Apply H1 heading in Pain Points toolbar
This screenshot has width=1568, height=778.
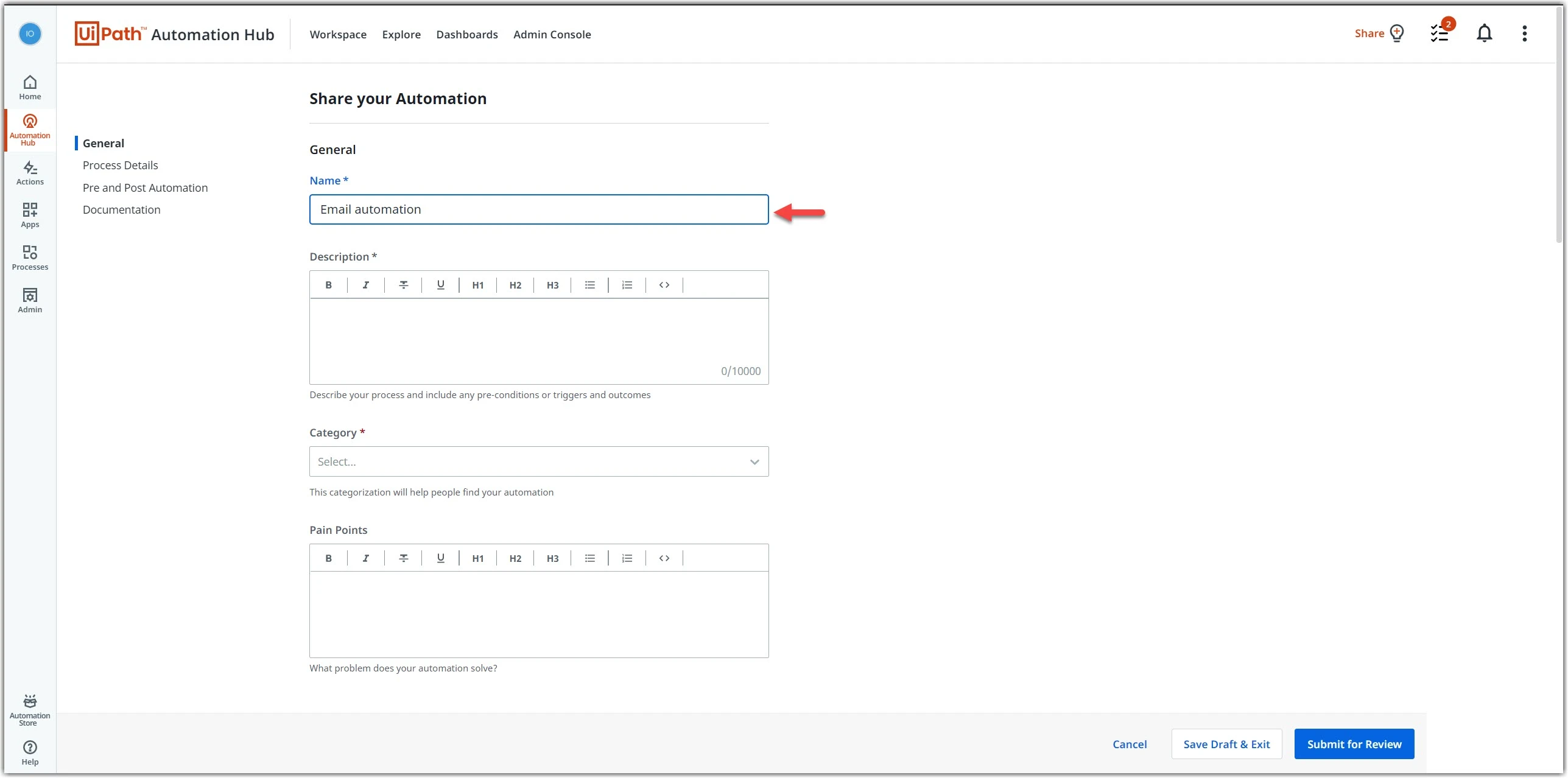(477, 558)
